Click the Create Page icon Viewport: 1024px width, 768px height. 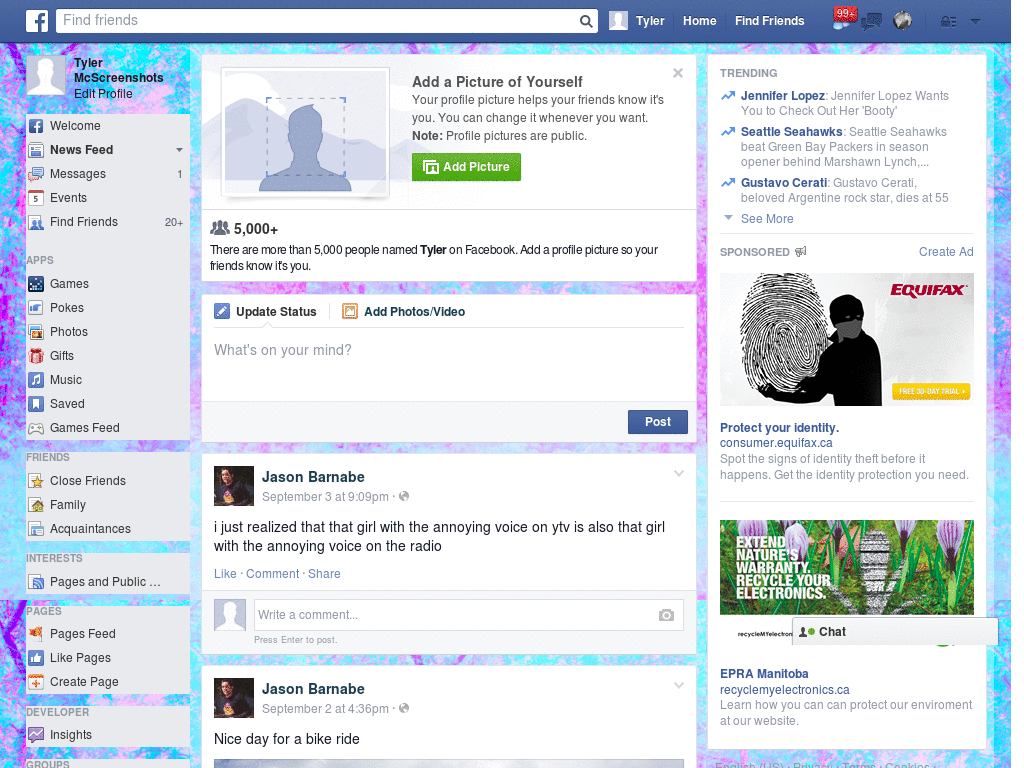click(x=37, y=682)
